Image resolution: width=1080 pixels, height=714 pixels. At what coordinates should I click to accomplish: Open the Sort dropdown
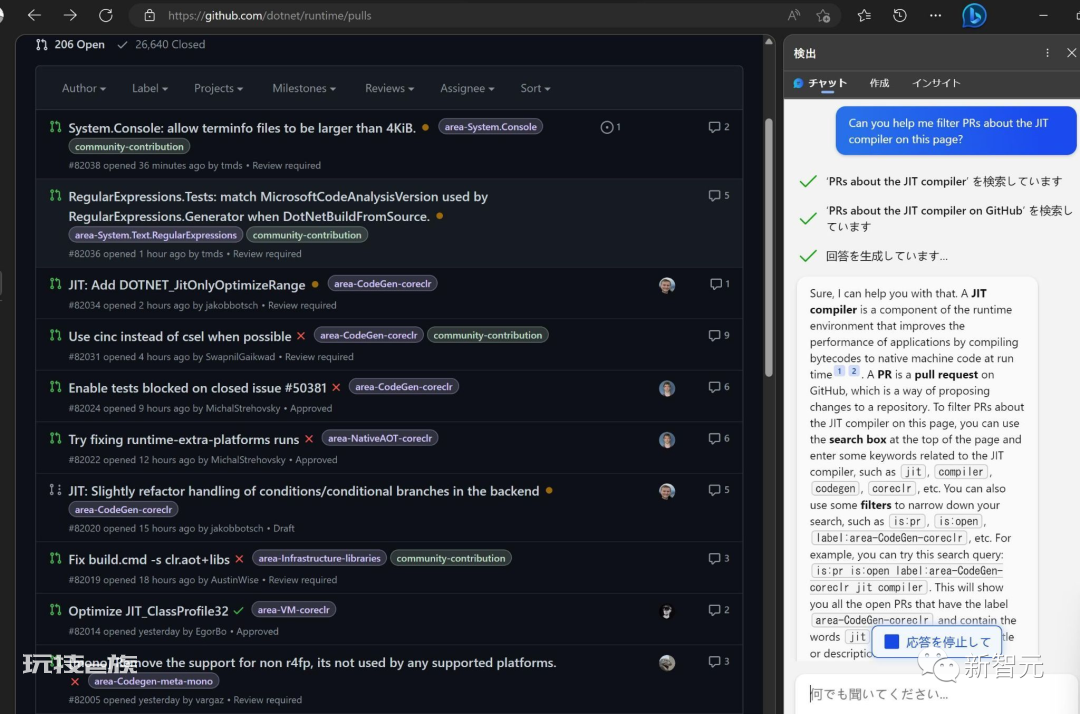[535, 88]
